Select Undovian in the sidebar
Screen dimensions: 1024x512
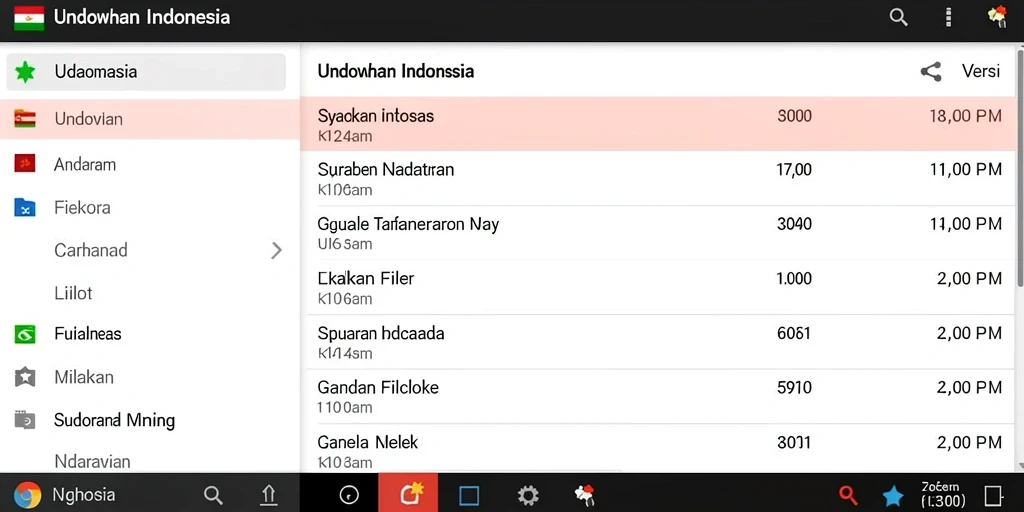(150, 119)
